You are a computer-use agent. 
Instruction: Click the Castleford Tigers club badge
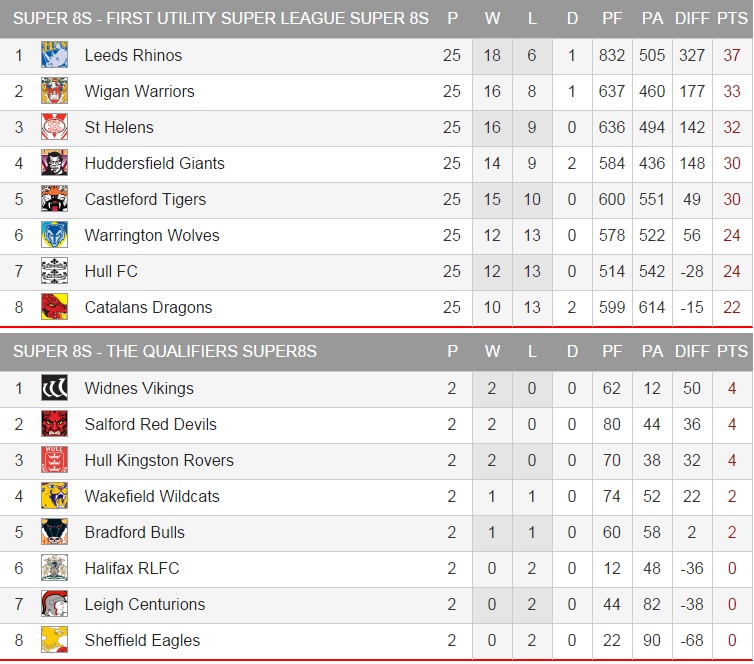[x=54, y=199]
